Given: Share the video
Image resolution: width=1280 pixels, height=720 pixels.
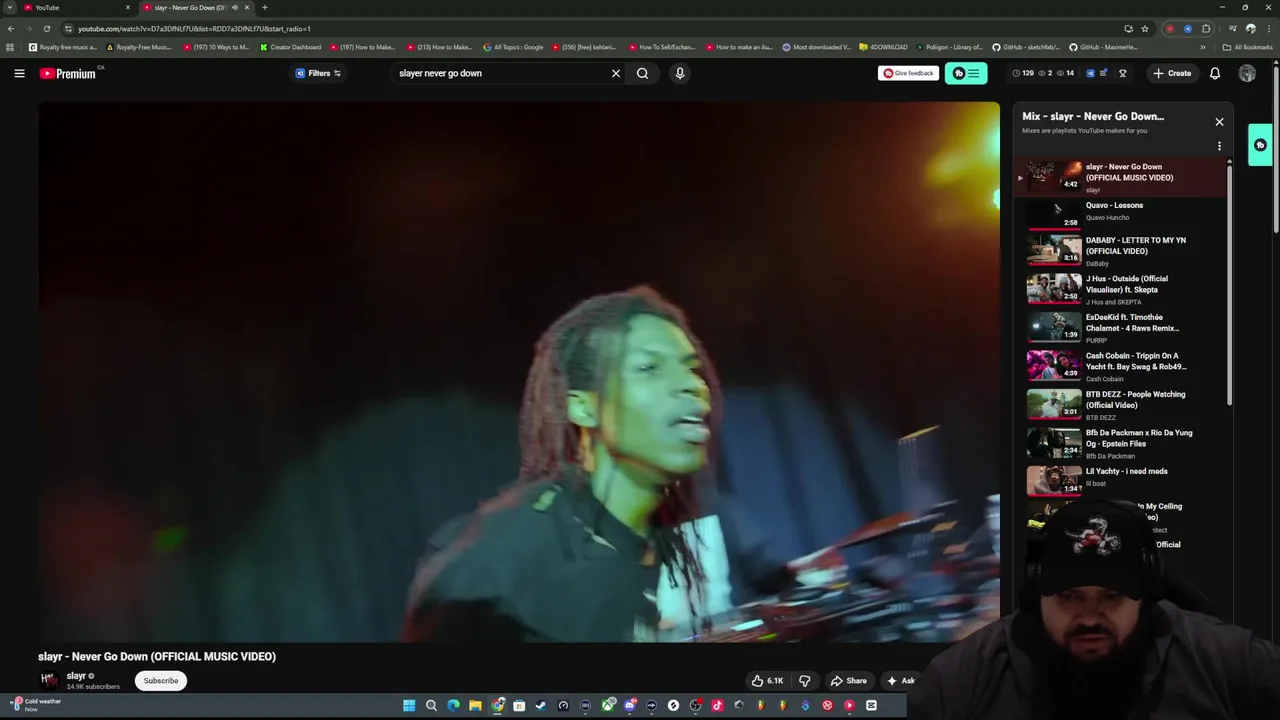Looking at the screenshot, I should click(x=848, y=680).
